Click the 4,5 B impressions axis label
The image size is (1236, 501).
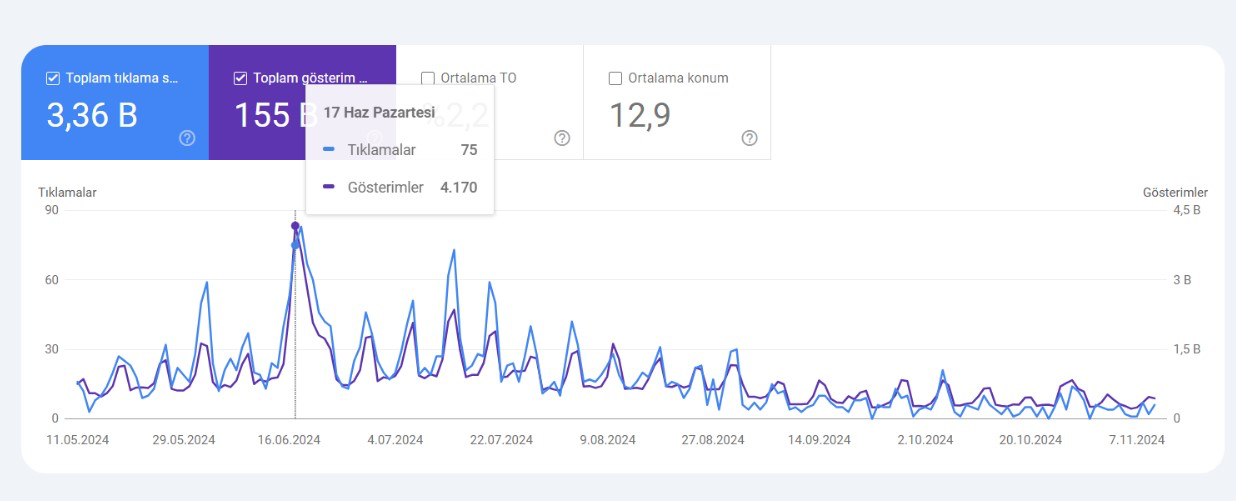click(1186, 210)
